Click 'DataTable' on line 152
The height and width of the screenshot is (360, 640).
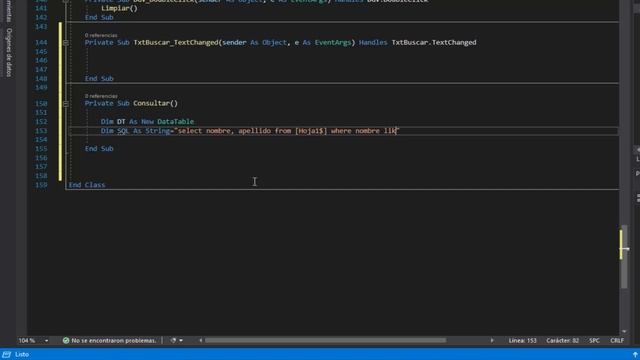pos(176,122)
